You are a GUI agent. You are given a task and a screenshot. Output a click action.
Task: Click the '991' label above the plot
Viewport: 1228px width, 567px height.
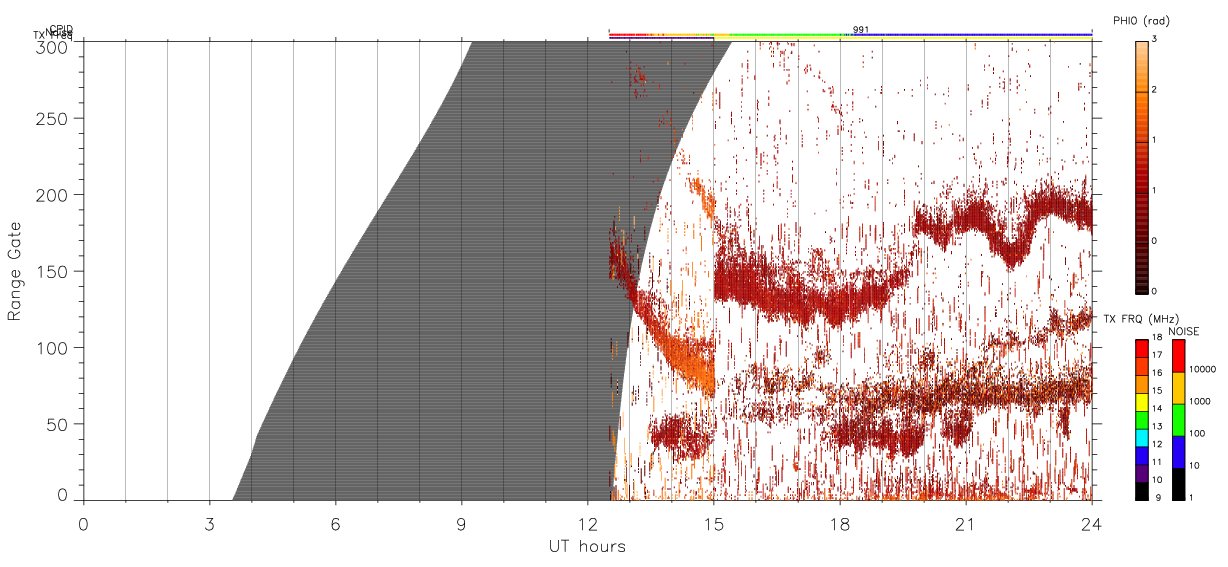coord(861,29)
